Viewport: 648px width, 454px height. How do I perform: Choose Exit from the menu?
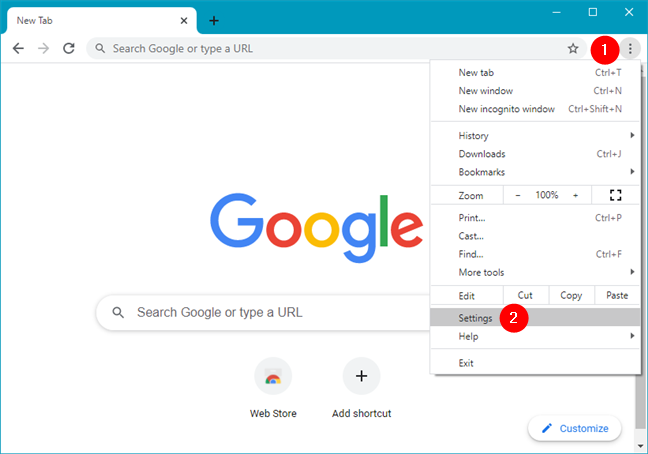535,363
